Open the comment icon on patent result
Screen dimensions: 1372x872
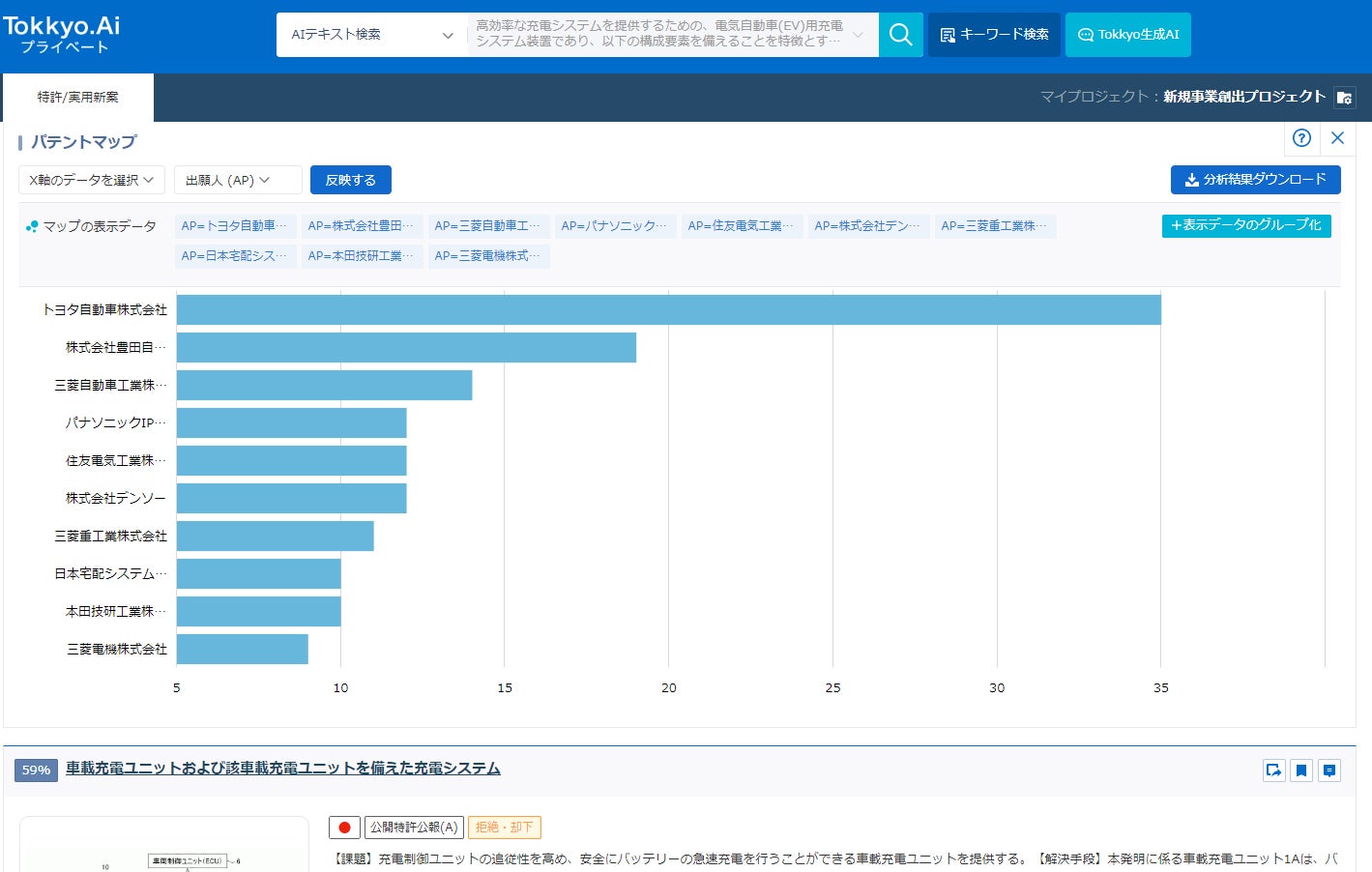[1329, 770]
